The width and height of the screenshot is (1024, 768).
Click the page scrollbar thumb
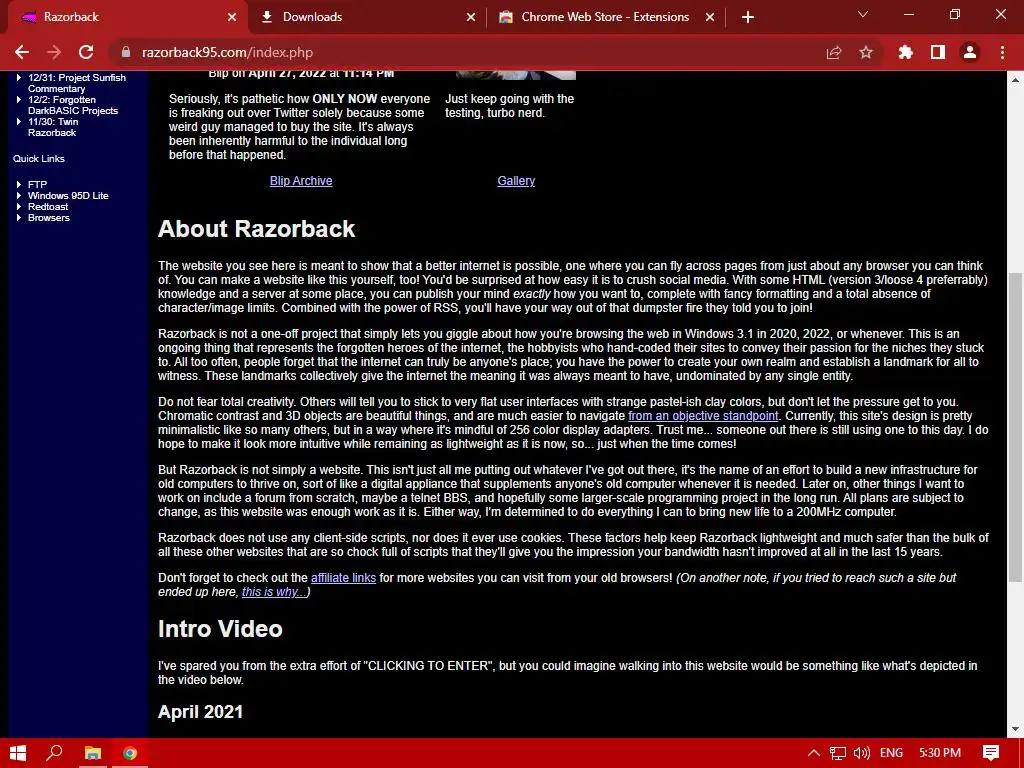point(1015,426)
